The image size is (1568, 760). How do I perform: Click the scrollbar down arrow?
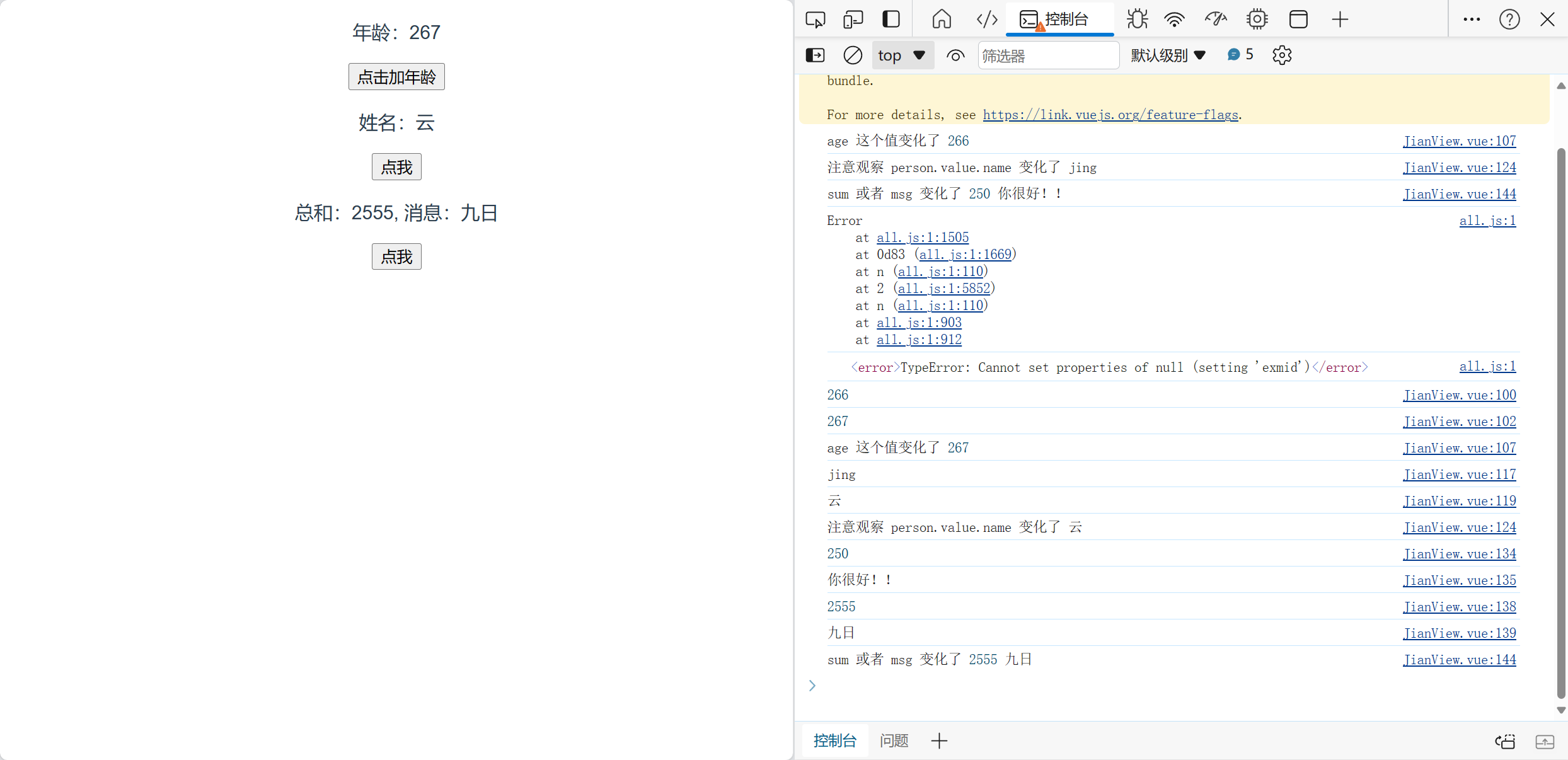point(1560,710)
